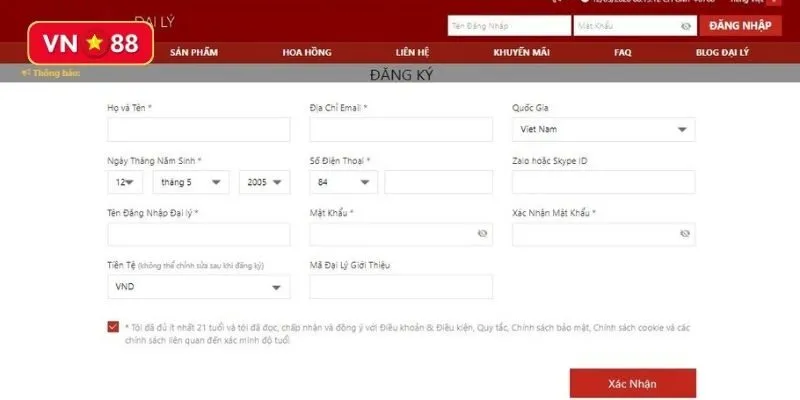Click the Zalo hoặc Skype ID field

click(604, 182)
